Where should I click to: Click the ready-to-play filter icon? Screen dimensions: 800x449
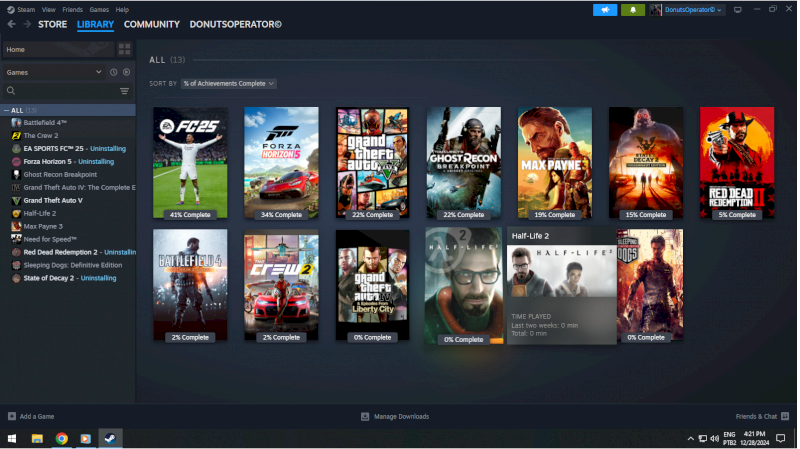coord(127,72)
